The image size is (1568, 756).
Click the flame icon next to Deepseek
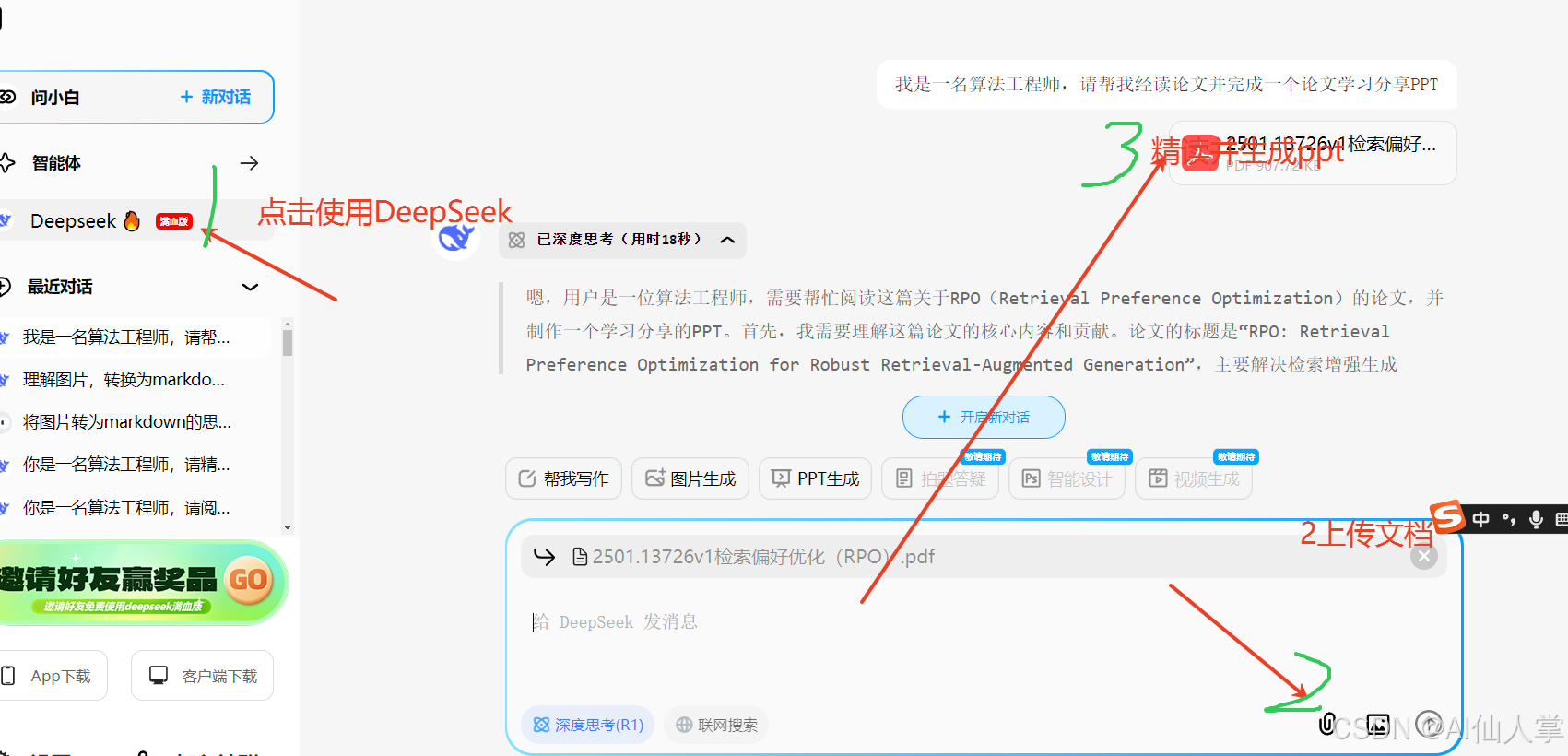point(132,220)
